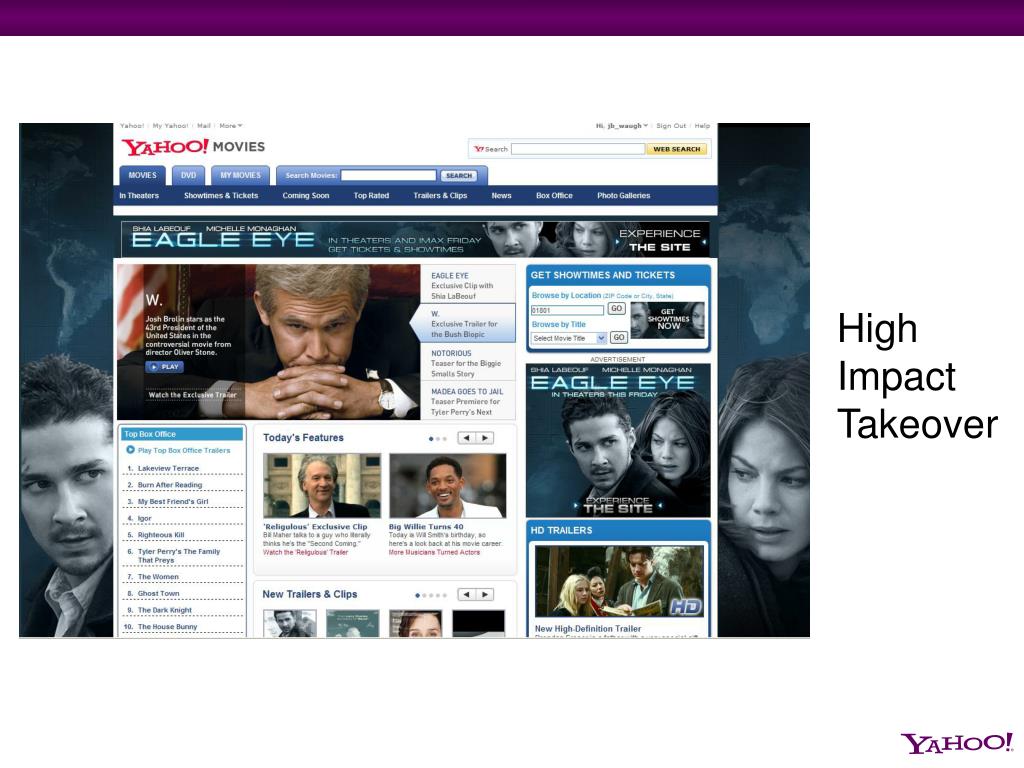The width and height of the screenshot is (1024, 768).
Task: Select Eagle Eye Exclusive Clip feature item
Action: point(468,285)
